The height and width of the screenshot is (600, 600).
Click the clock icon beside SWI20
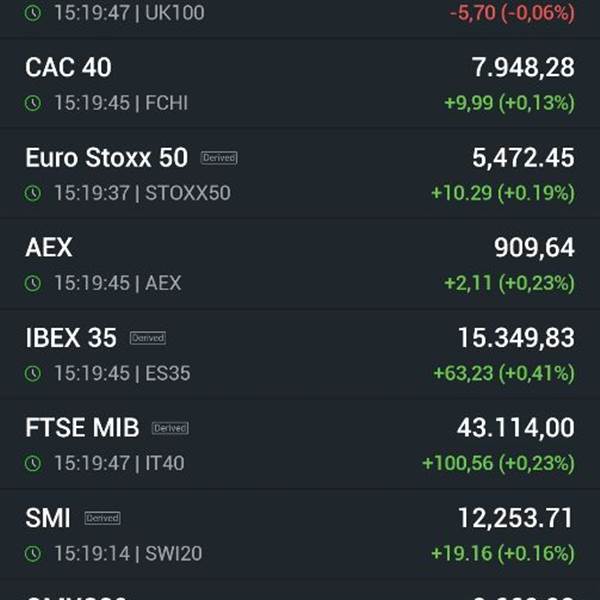pyautogui.click(x=33, y=553)
